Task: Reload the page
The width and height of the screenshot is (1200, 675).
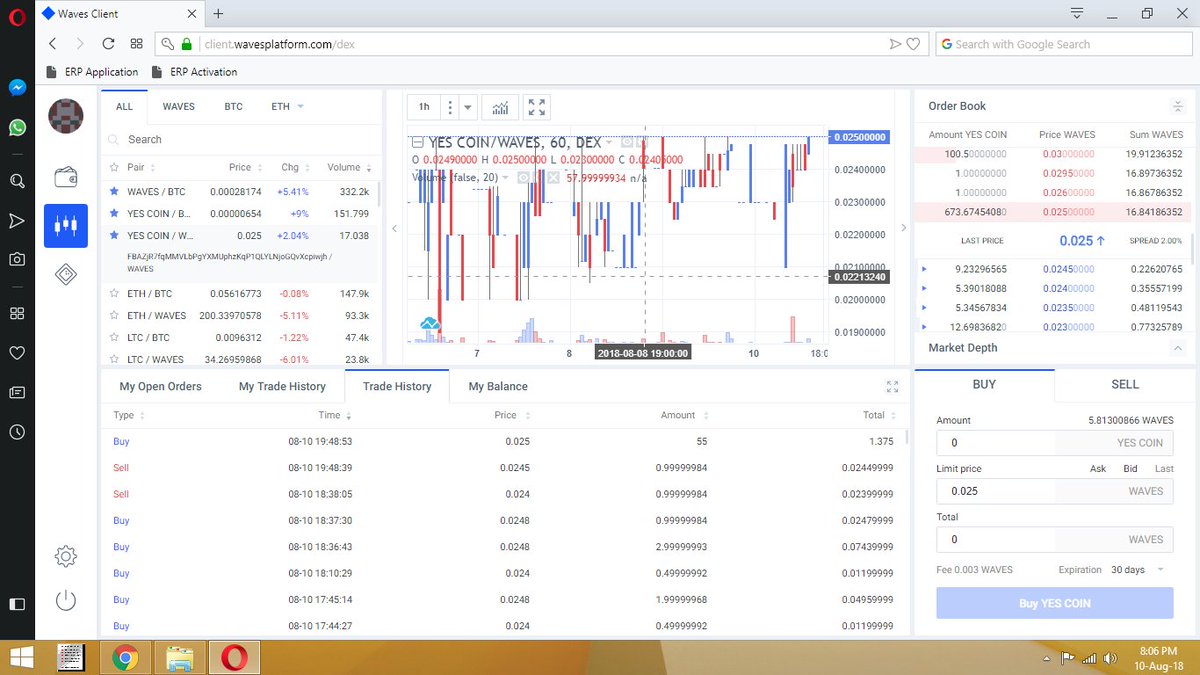Action: pyautogui.click(x=108, y=44)
